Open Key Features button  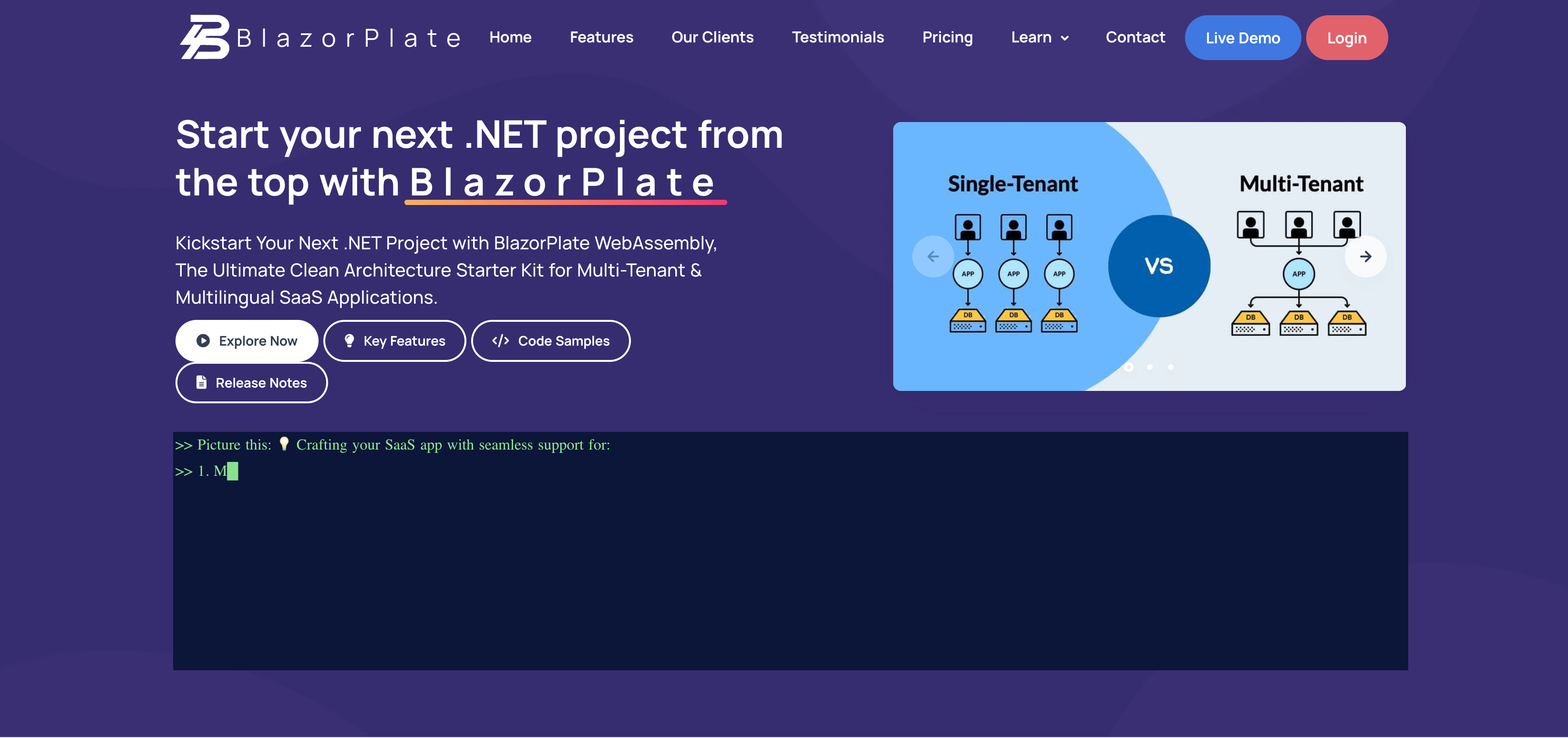(394, 341)
